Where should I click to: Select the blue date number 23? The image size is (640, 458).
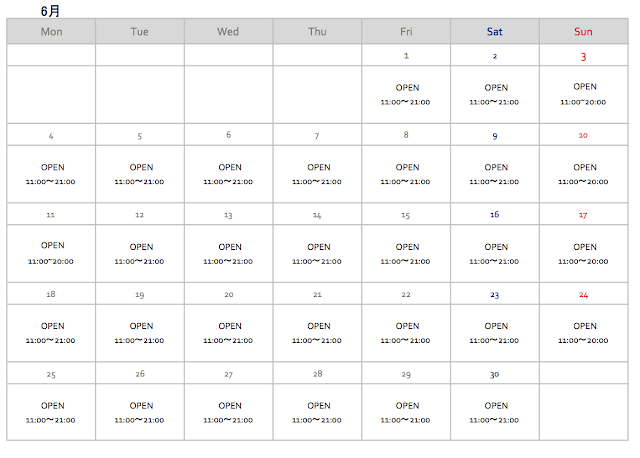(x=495, y=295)
